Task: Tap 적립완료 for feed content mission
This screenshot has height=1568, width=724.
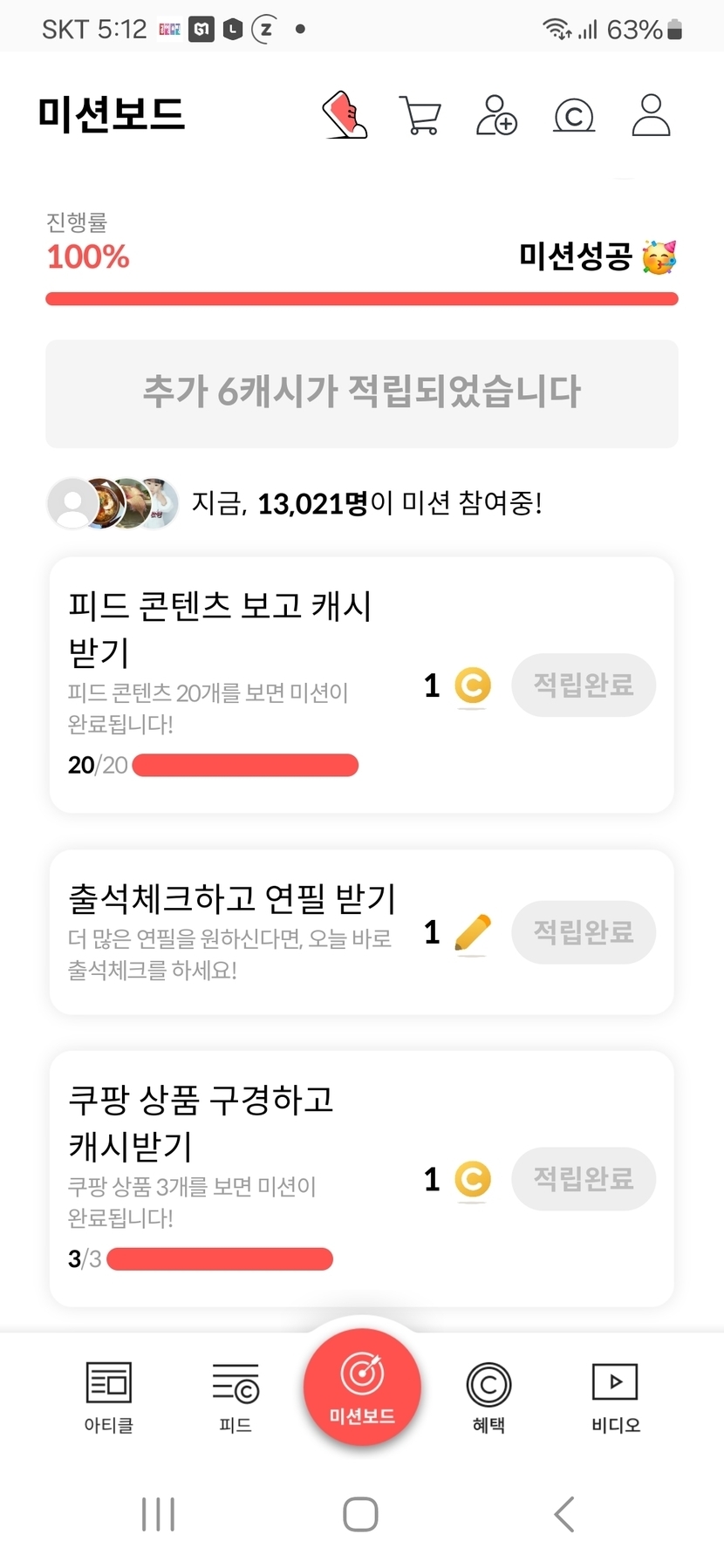Action: (x=583, y=685)
